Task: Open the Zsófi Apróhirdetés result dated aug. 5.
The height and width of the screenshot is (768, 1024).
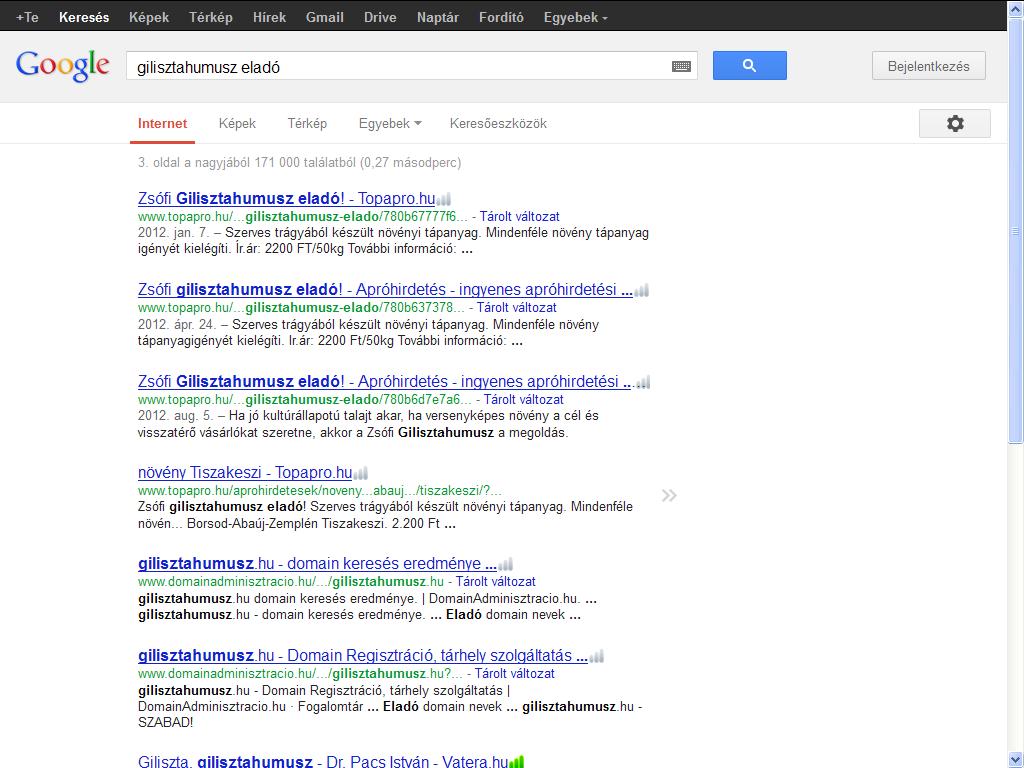Action: tap(385, 381)
